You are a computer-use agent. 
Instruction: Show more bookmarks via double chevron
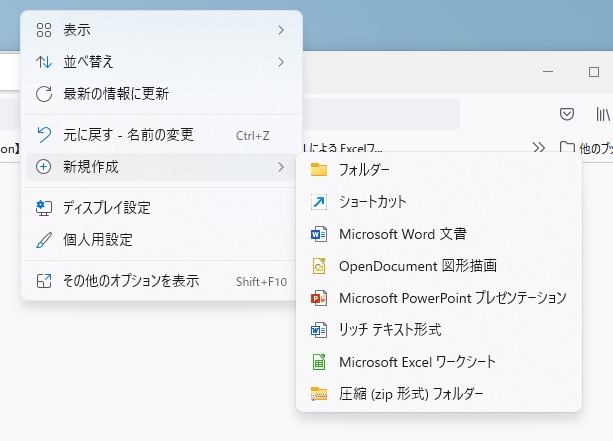pos(539,148)
